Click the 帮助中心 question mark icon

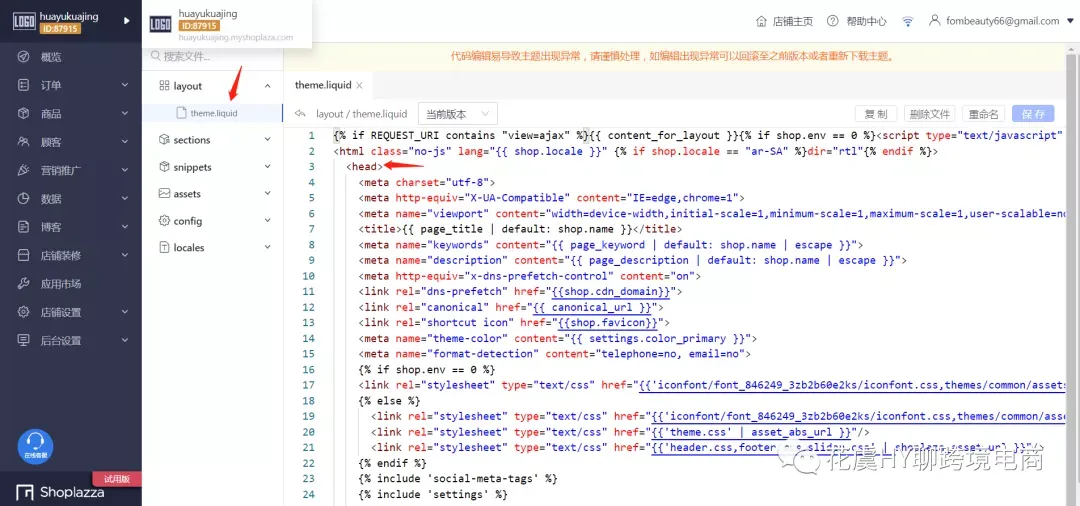(x=833, y=21)
